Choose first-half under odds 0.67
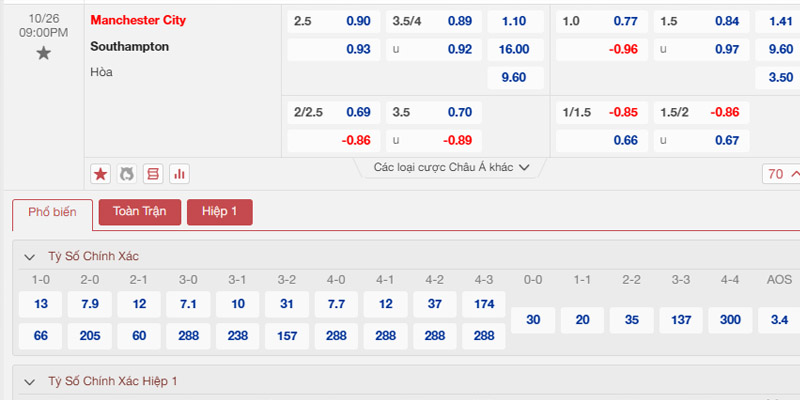Screen dimensions: 800x400 tap(702, 141)
